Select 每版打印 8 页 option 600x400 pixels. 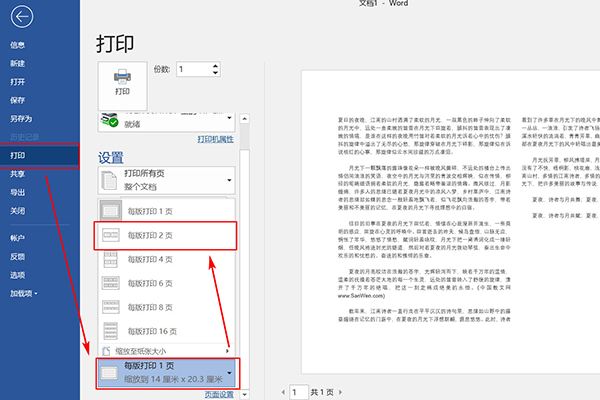[166, 307]
